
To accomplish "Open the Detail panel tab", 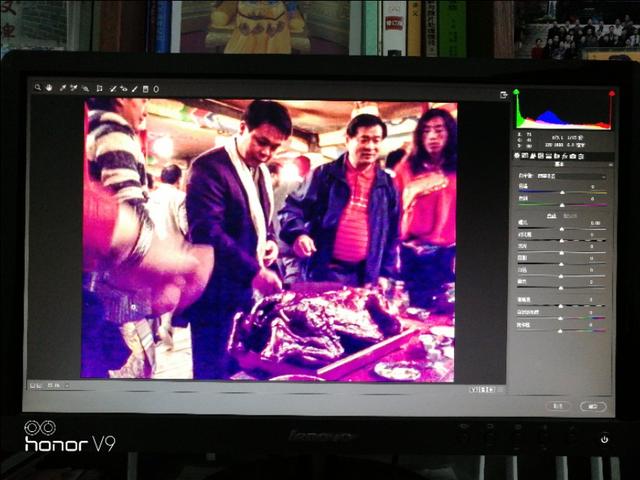I will point(533,156).
